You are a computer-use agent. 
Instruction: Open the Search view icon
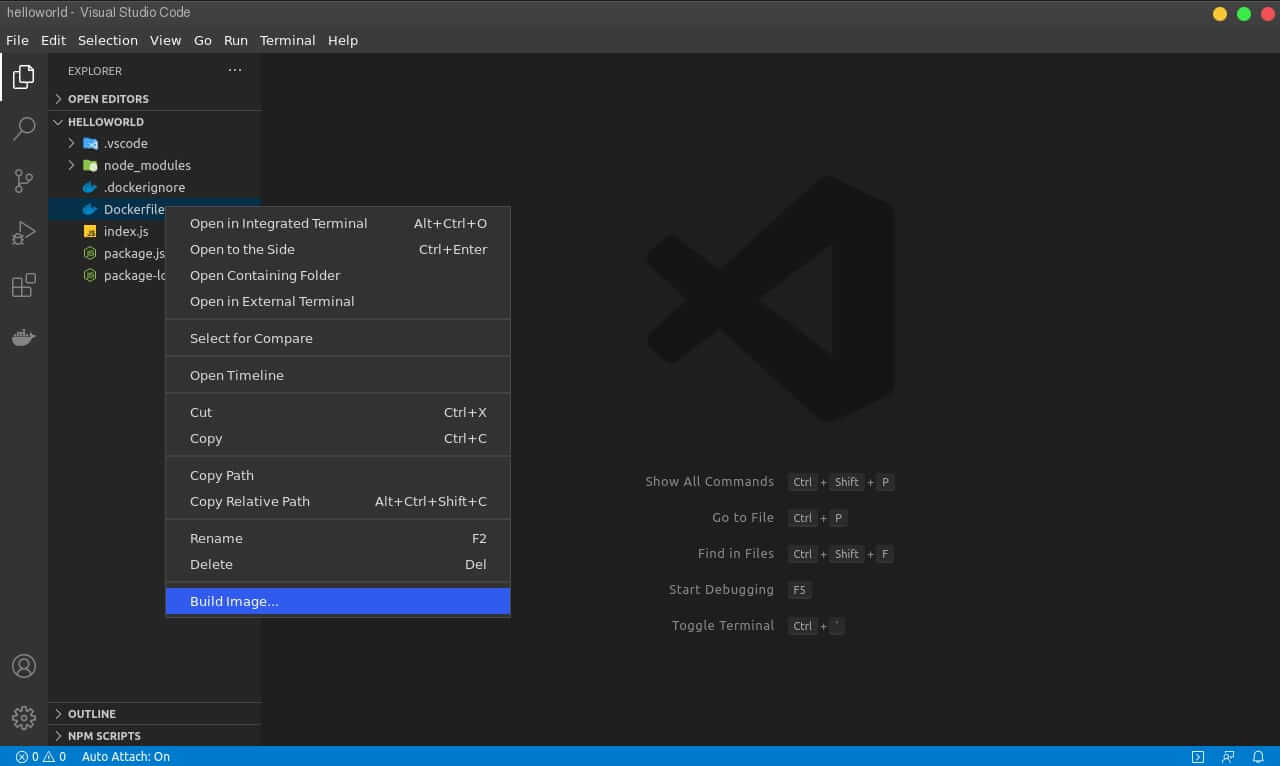24,128
